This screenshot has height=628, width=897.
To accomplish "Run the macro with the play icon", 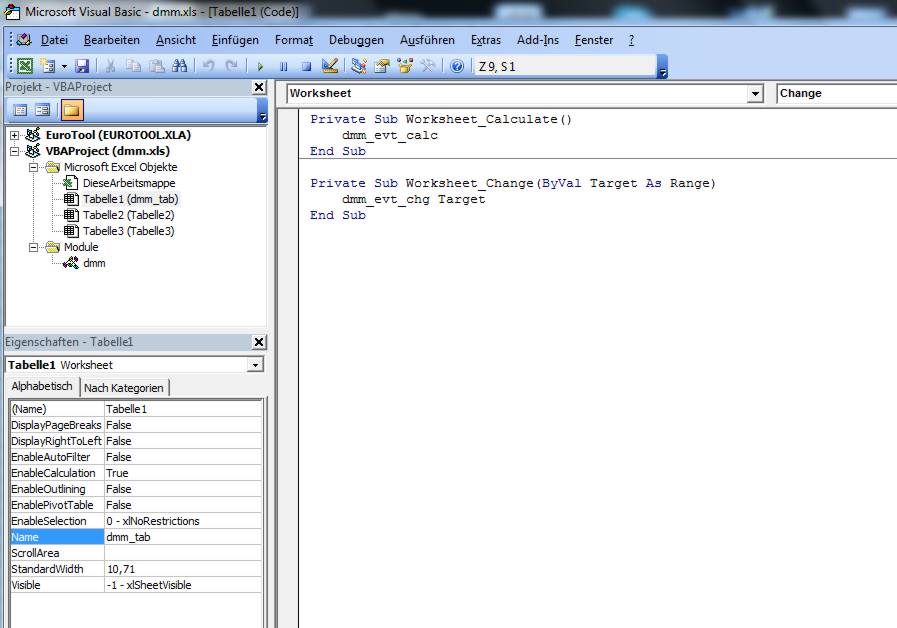I will tap(260, 66).
